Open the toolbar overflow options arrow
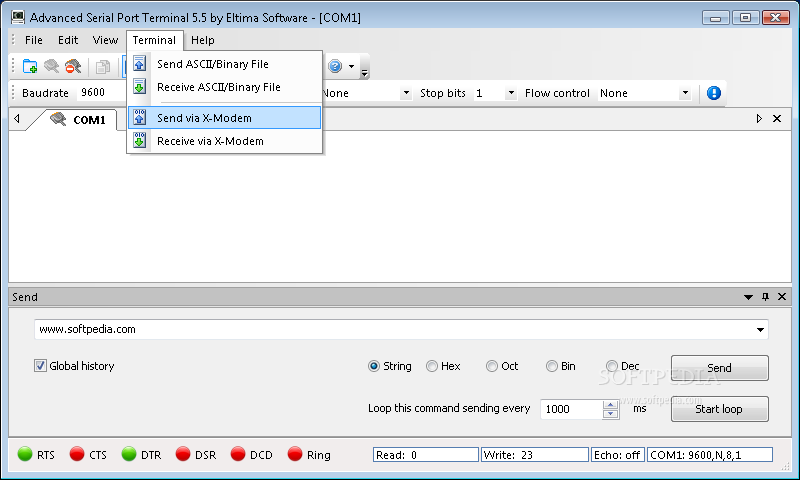 click(364, 73)
